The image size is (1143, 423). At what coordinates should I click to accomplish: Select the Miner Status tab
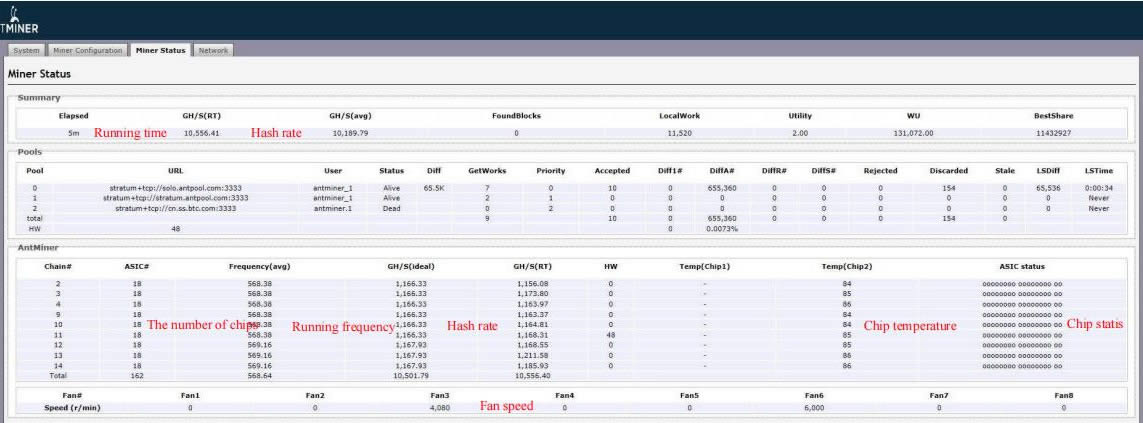coord(159,50)
